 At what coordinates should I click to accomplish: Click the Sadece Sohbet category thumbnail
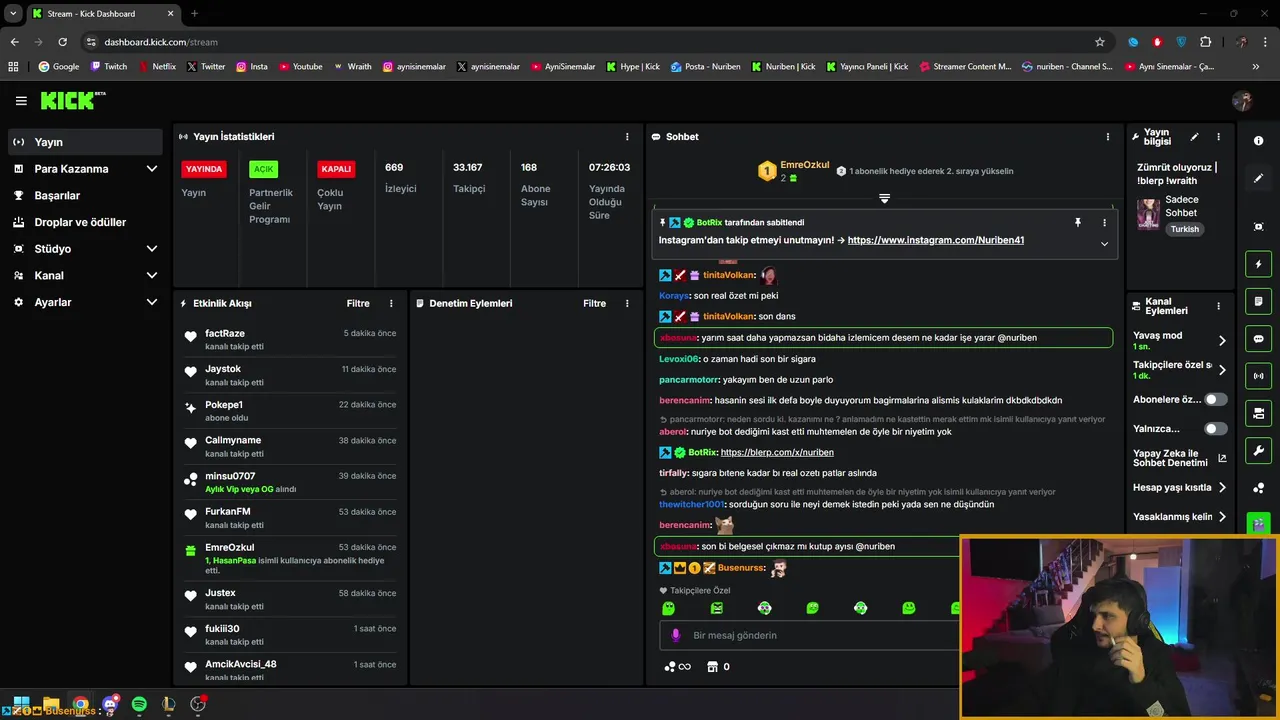(1148, 214)
